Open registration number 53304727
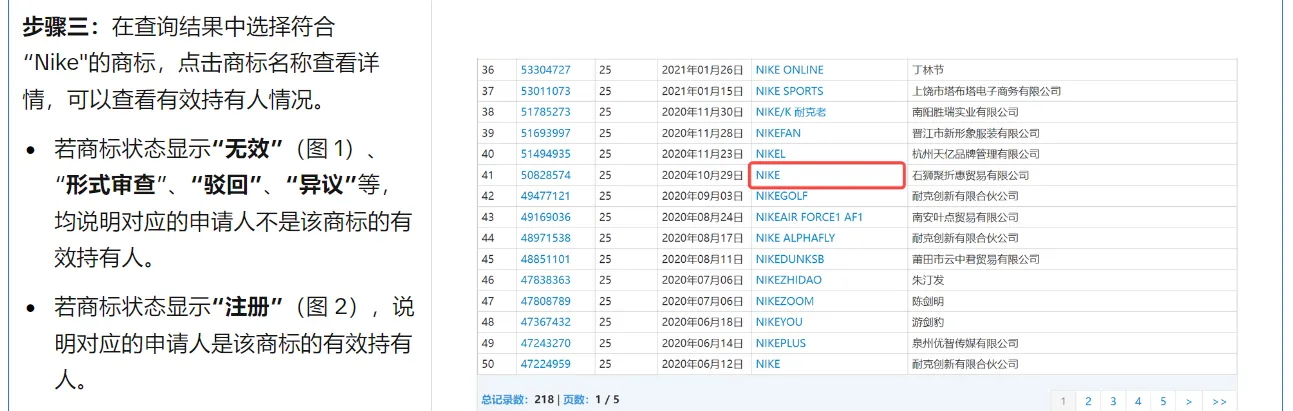Screen dimensions: 1293x411 (545, 70)
